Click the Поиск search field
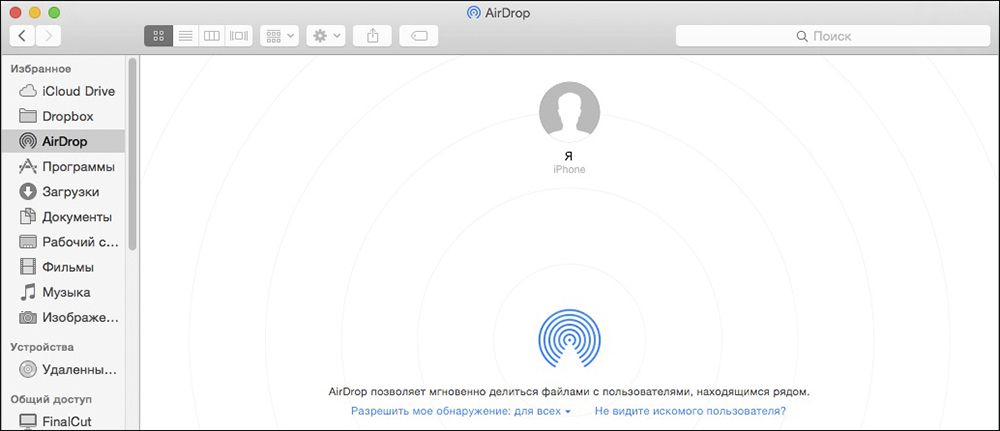Viewport: 1000px width, 431px height. coord(833,36)
